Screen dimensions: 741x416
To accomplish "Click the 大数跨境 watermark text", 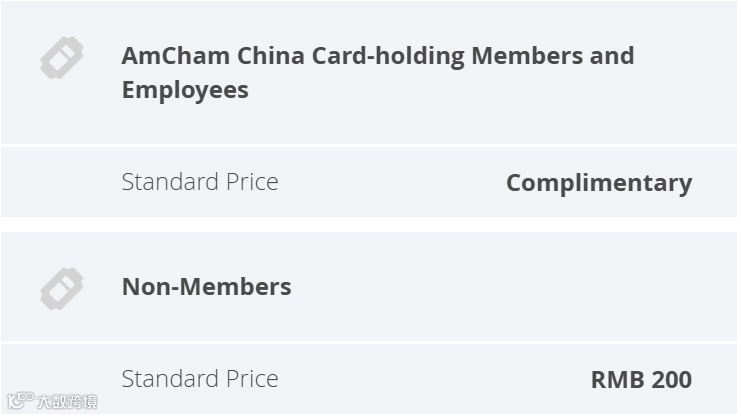I will tap(68, 402).
